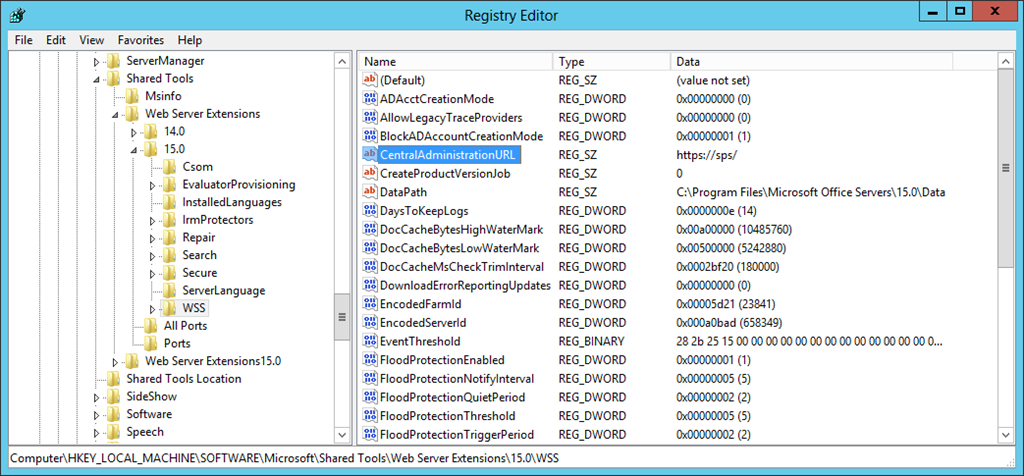Sort by the Name column header
This screenshot has width=1024, height=476.
tap(456, 62)
